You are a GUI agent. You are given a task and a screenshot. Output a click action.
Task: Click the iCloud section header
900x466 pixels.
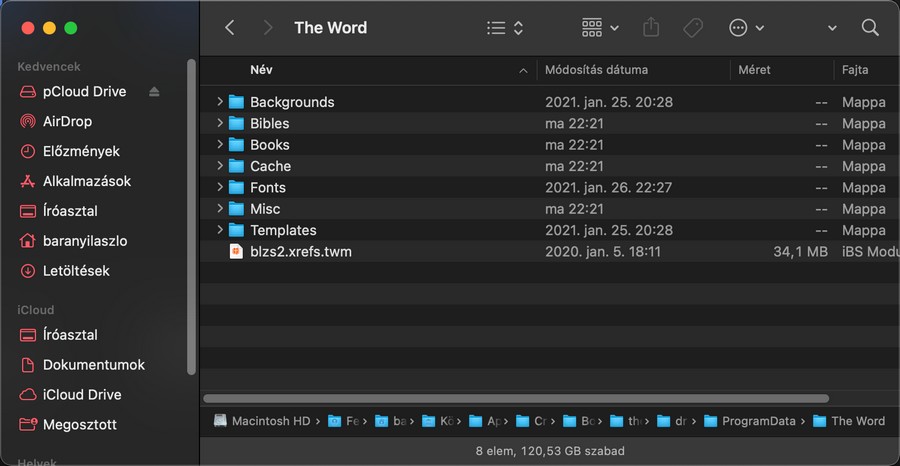coord(36,310)
